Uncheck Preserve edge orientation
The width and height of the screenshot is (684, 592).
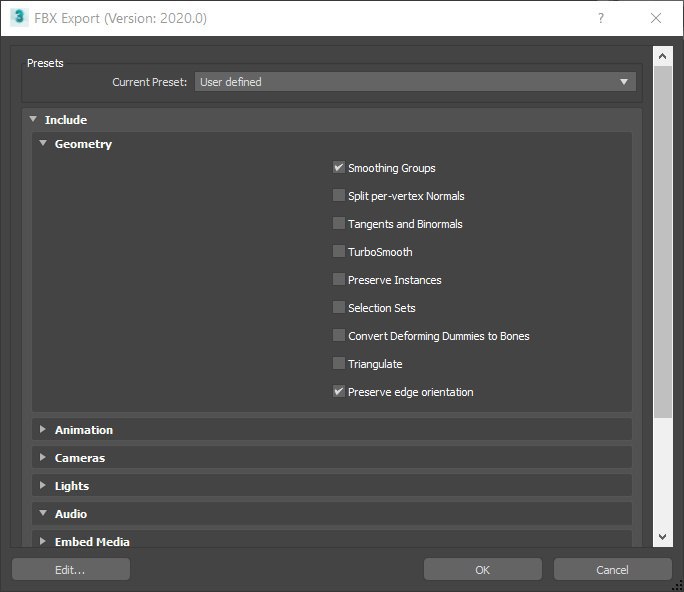click(x=339, y=391)
